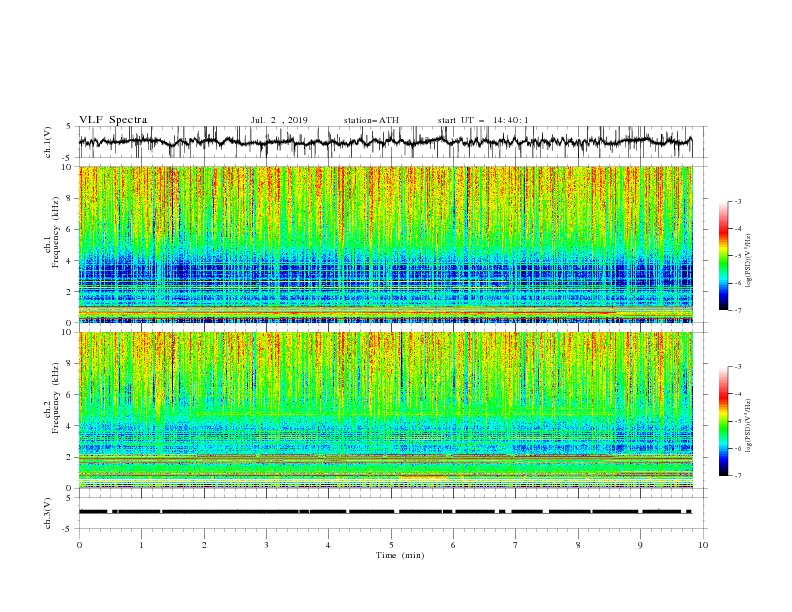The height and width of the screenshot is (612, 792).
Task: Click the "5" tick on ch.1(V) axis
Action: [x=68, y=127]
